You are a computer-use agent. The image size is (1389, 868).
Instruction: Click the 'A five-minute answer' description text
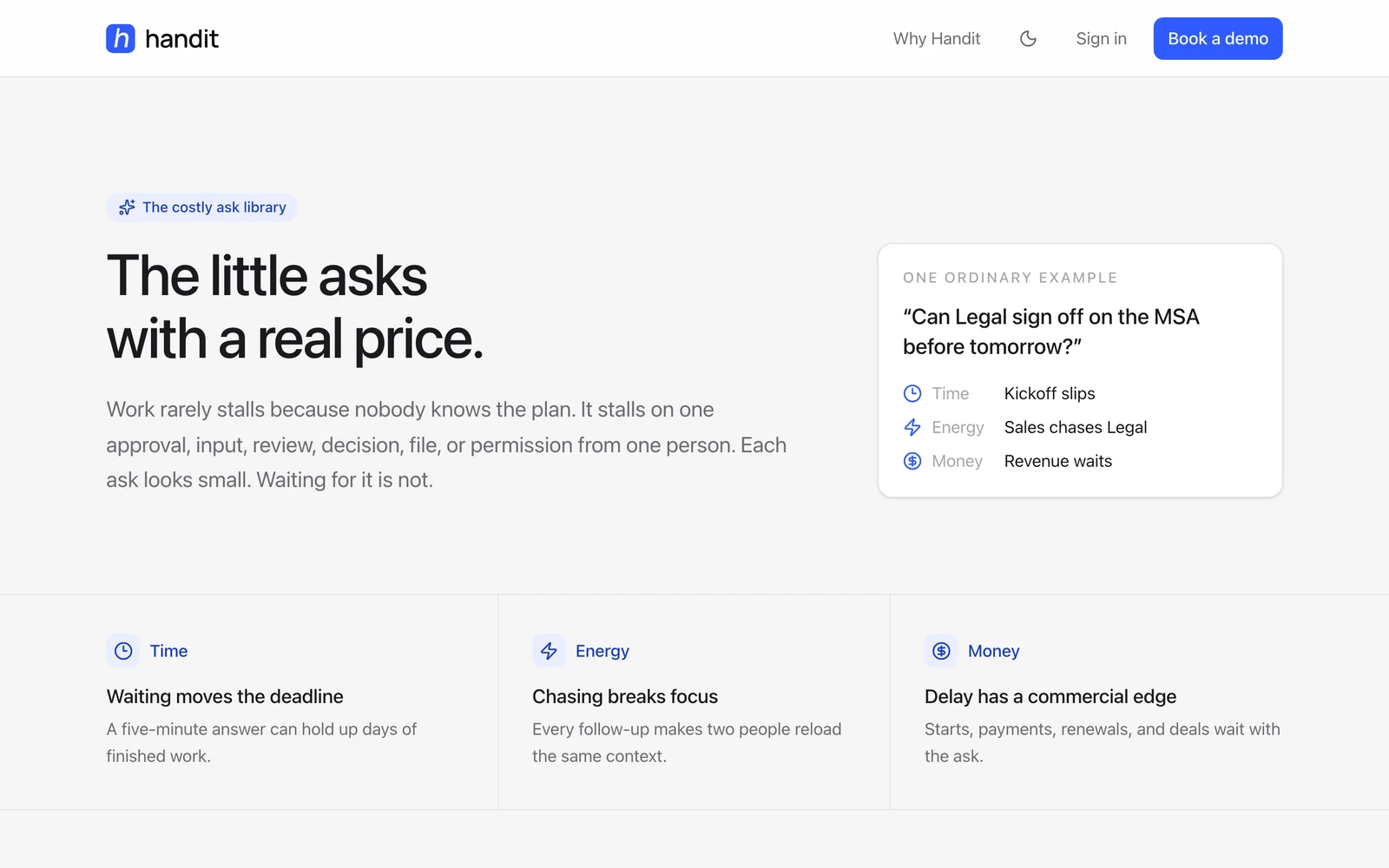click(261, 742)
